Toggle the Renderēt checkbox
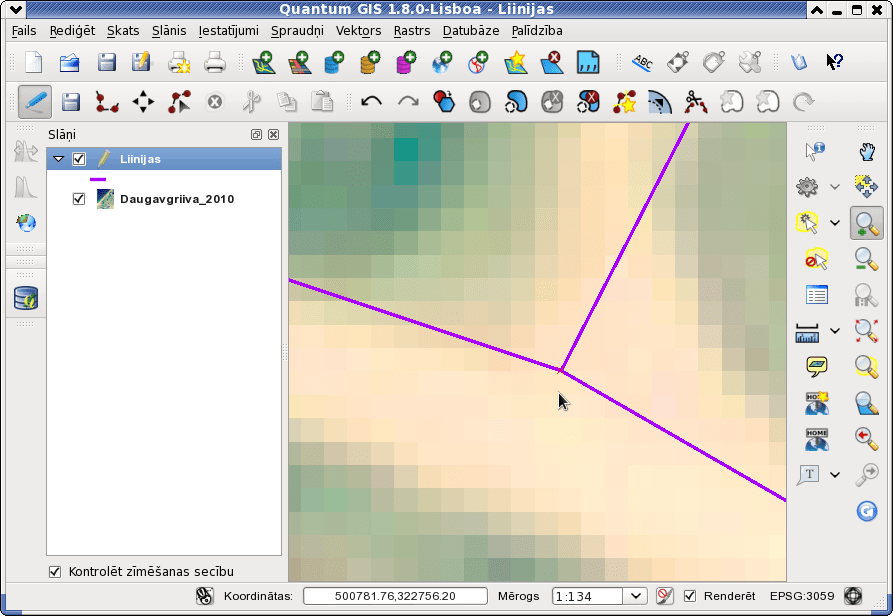Image resolution: width=893 pixels, height=616 pixels. coord(690,596)
